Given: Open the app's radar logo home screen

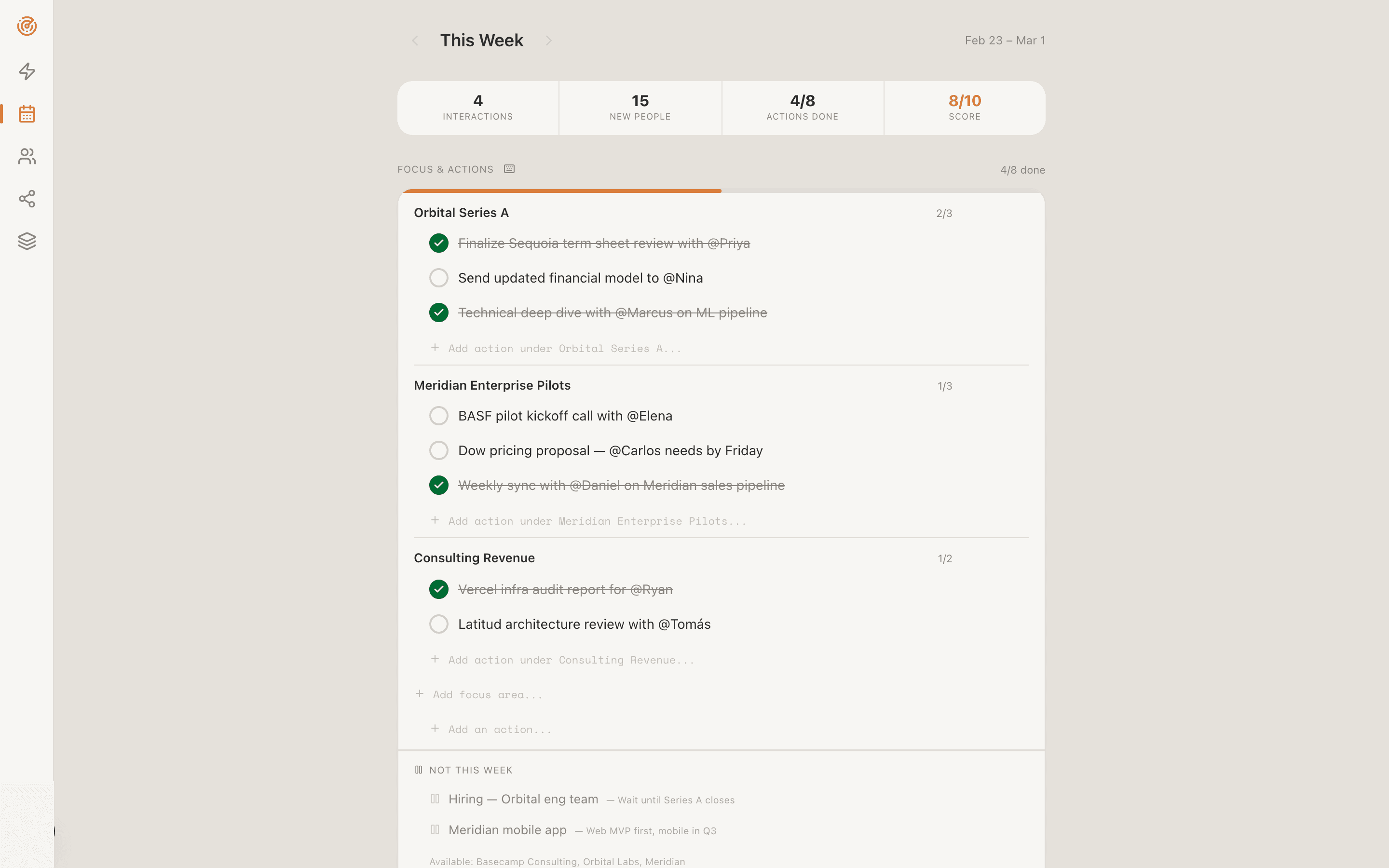Looking at the screenshot, I should (x=27, y=27).
